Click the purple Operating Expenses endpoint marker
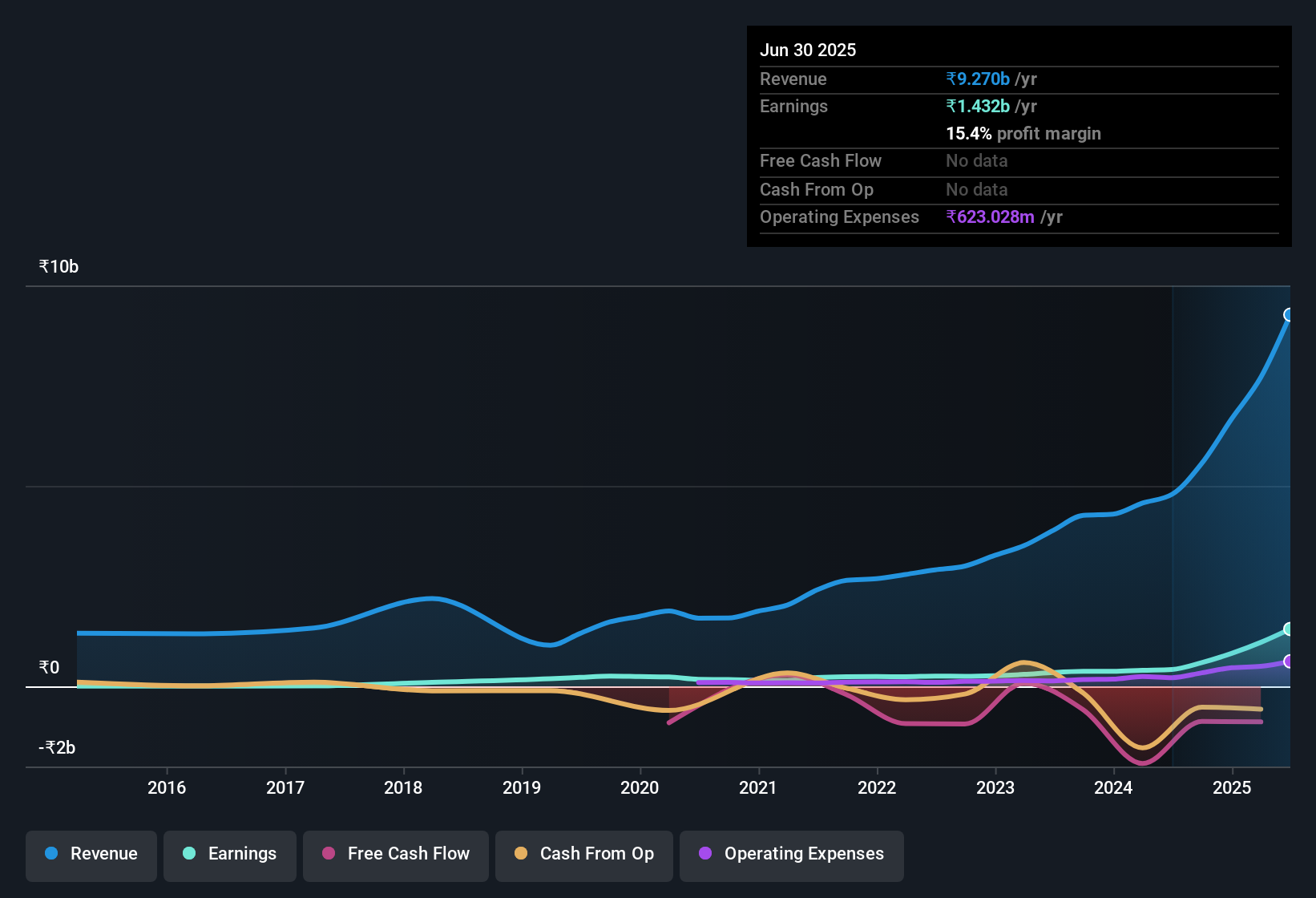The height and width of the screenshot is (898, 1316). point(1289,661)
